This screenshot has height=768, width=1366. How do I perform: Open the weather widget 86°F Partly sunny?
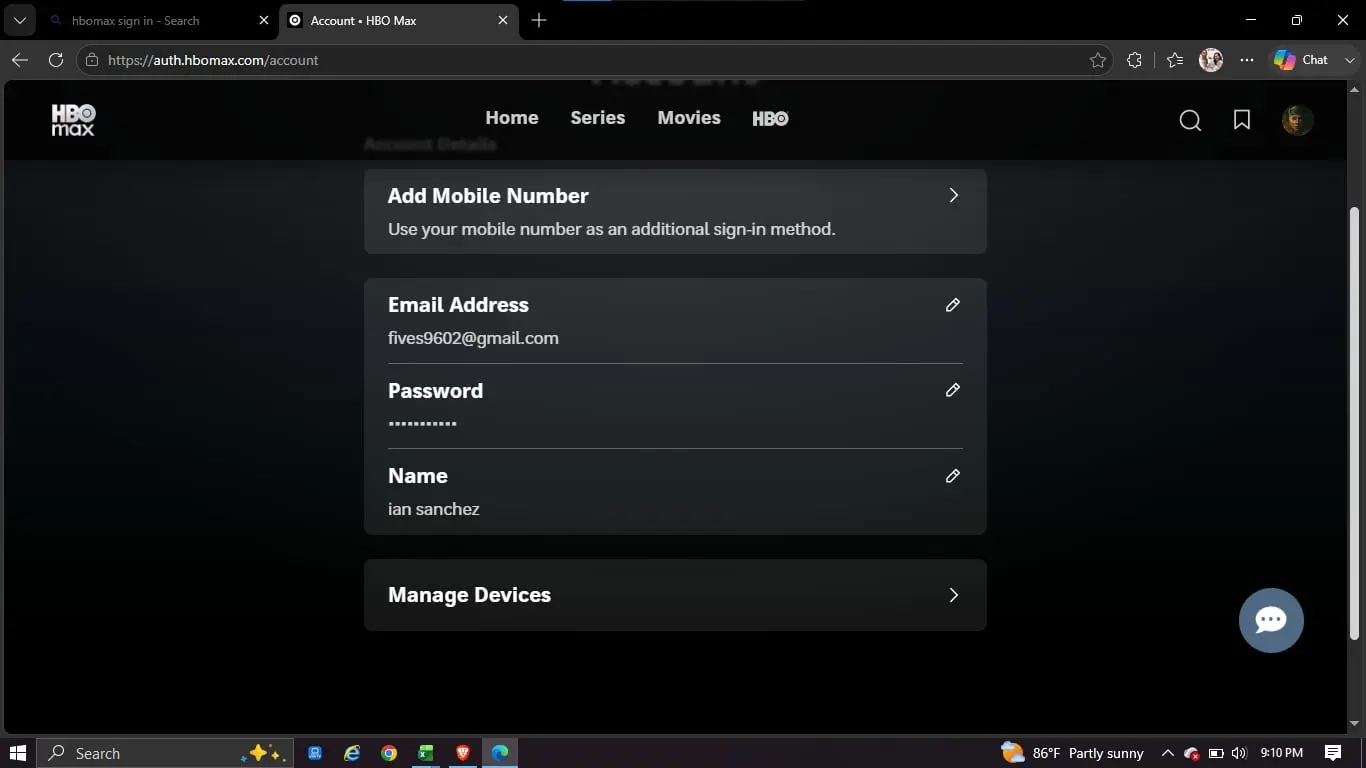click(1072, 753)
